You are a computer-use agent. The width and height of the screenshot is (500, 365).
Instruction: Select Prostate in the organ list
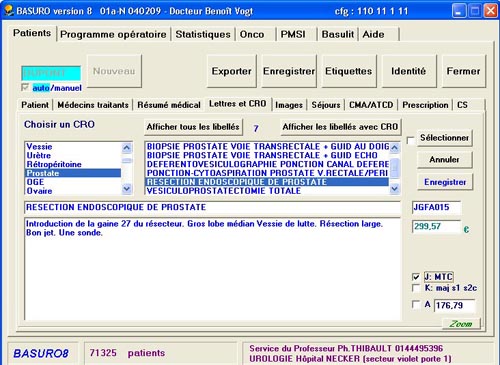click(x=73, y=173)
